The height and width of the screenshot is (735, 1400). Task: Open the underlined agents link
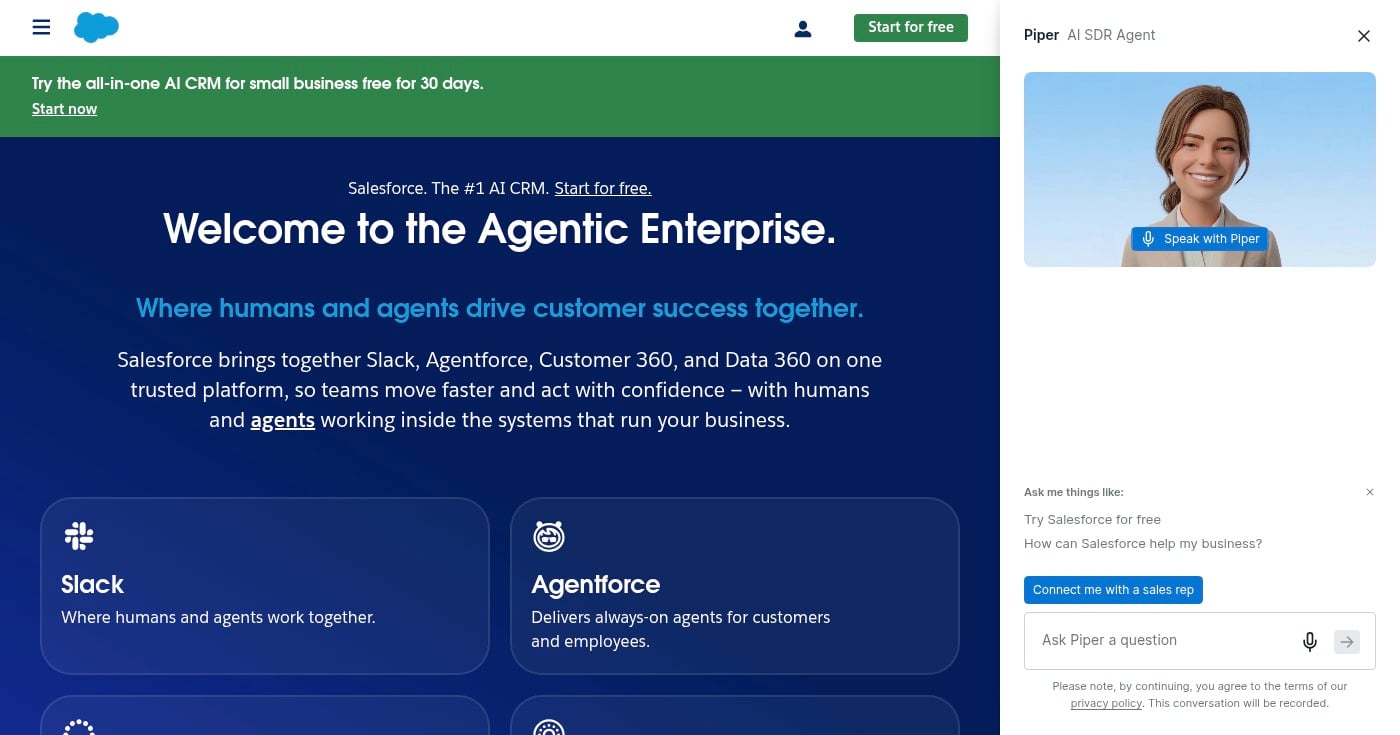283,420
